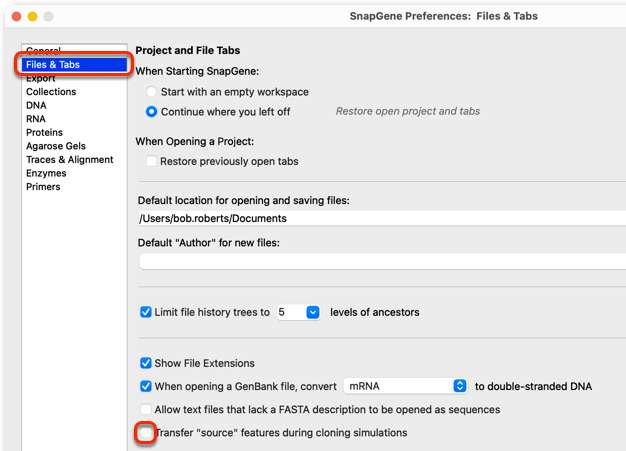Click the red close window button
Screen dimensions: 626x451
click(17, 16)
